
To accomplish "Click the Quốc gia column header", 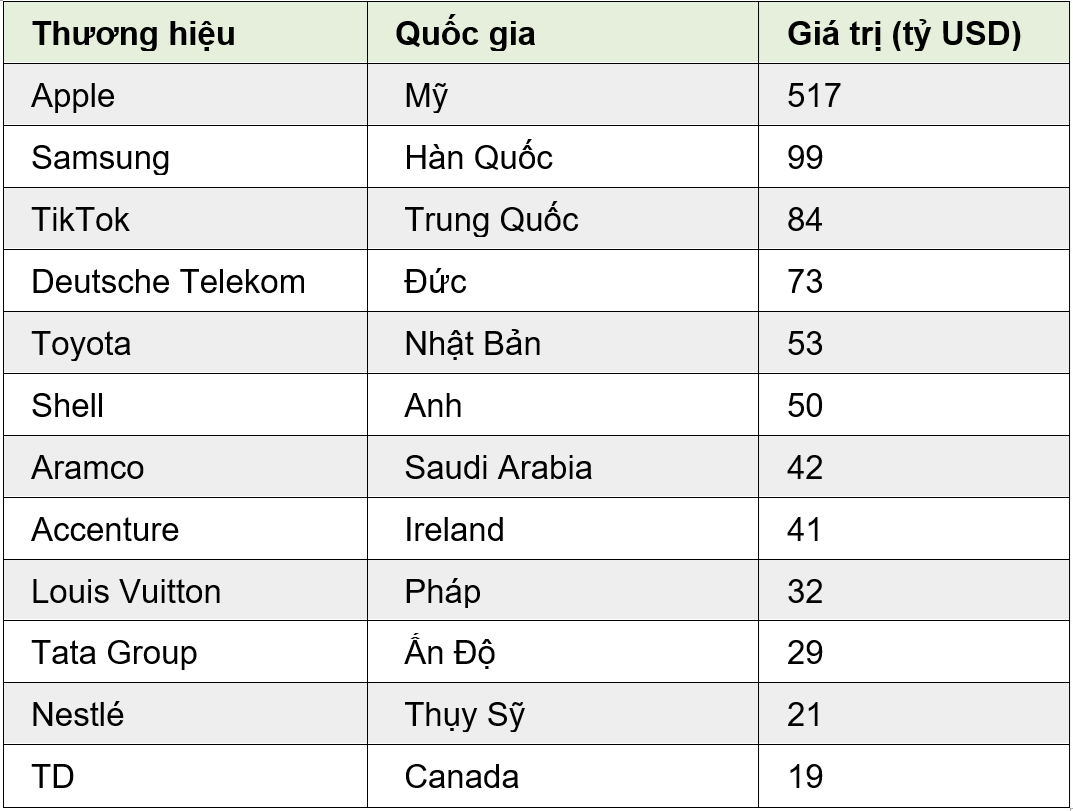I will [x=465, y=34].
